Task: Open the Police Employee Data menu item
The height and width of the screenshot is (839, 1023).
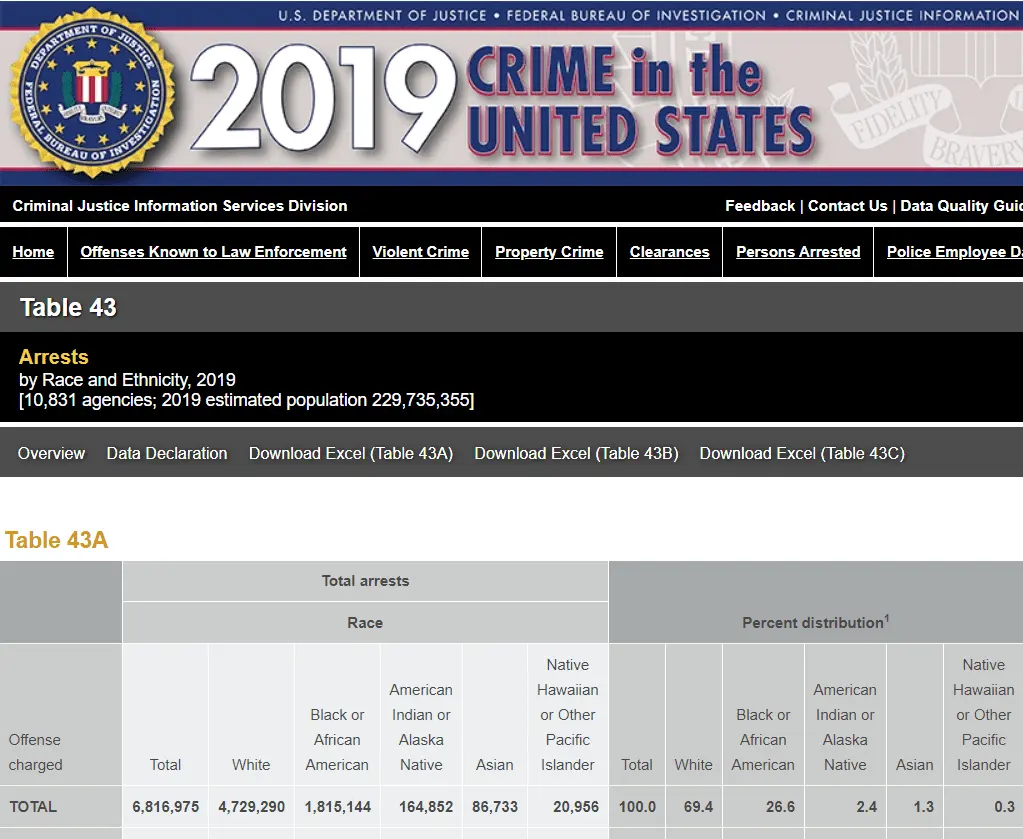Action: [x=954, y=252]
